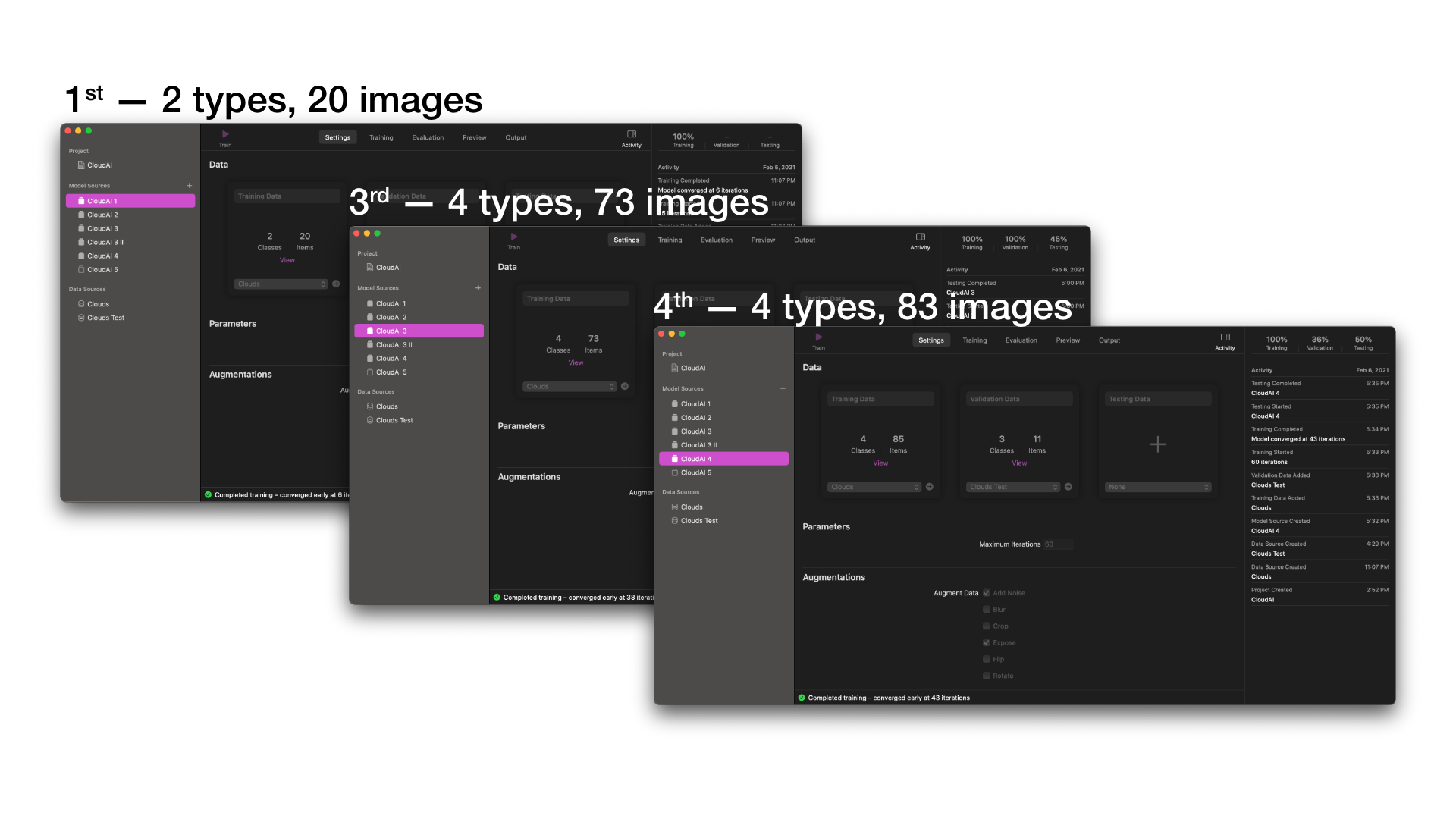Image resolution: width=1456 pixels, height=819 pixels.
Task: Open Validation Data Clouds Test dropdown
Action: [1013, 487]
